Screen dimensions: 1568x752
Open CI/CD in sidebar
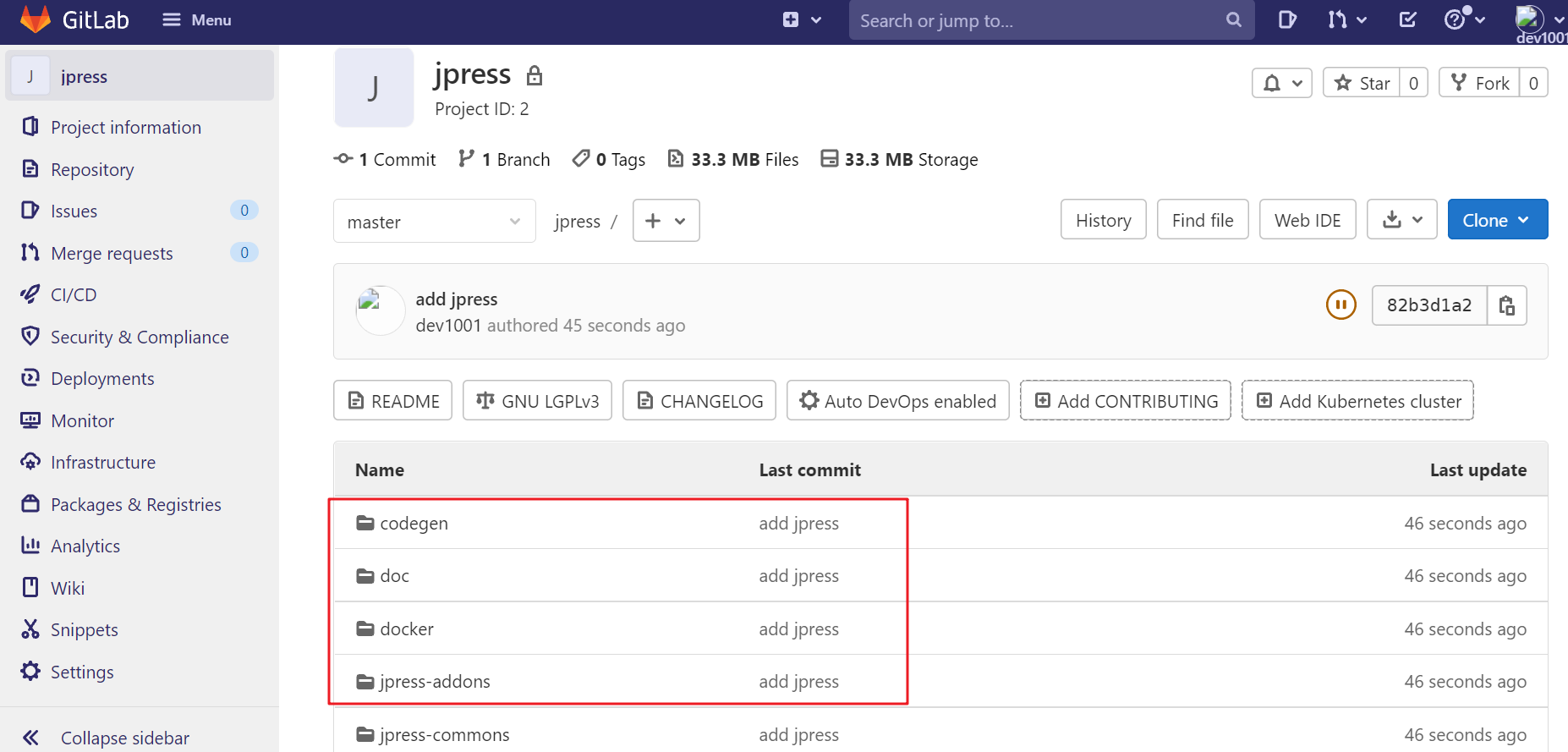[74, 294]
